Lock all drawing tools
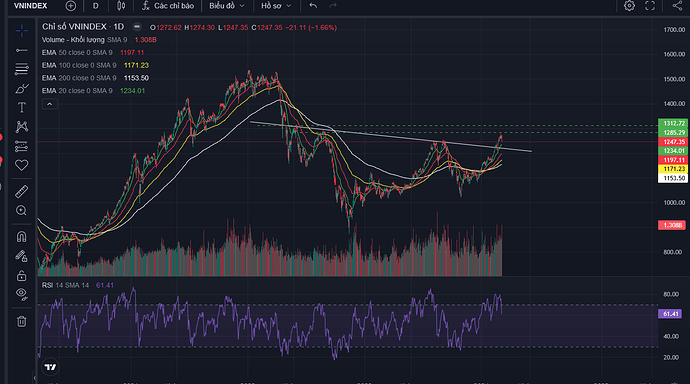Viewport: 690px width, 384px height. [22, 276]
